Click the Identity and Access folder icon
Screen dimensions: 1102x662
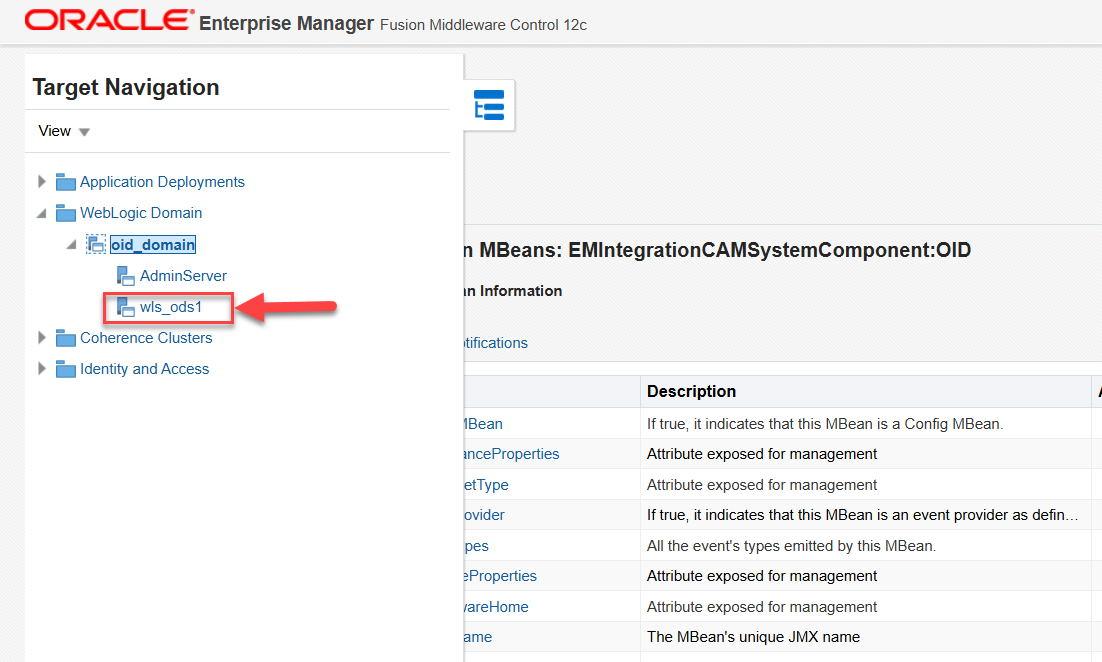66,369
